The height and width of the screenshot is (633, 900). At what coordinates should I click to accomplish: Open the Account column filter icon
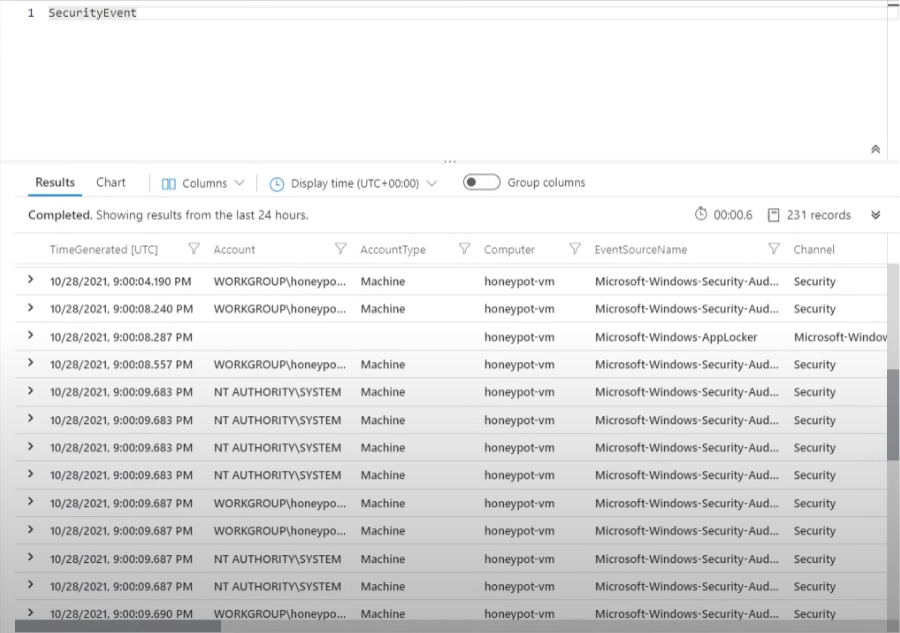coord(341,249)
